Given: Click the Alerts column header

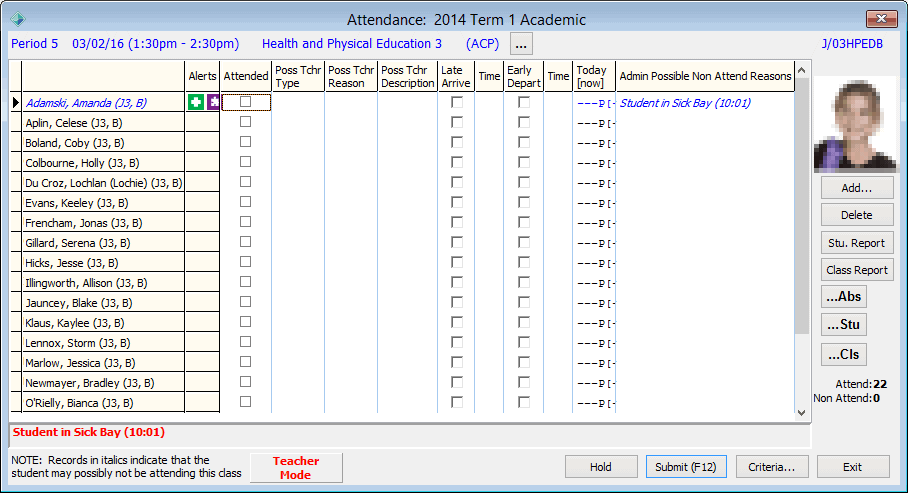Looking at the screenshot, I should click(x=202, y=76).
